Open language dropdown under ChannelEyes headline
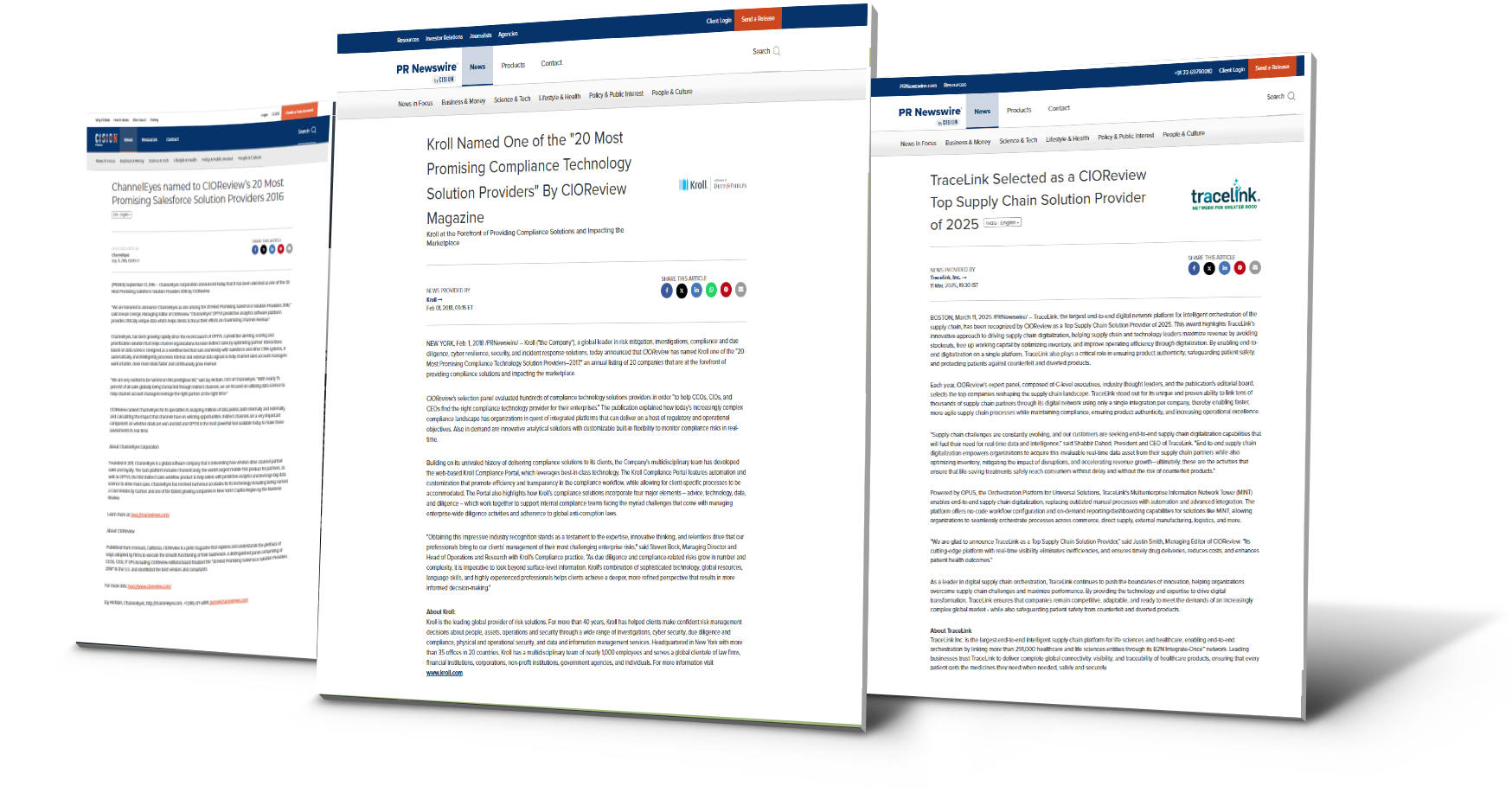The width and height of the screenshot is (1512, 793). [122, 214]
